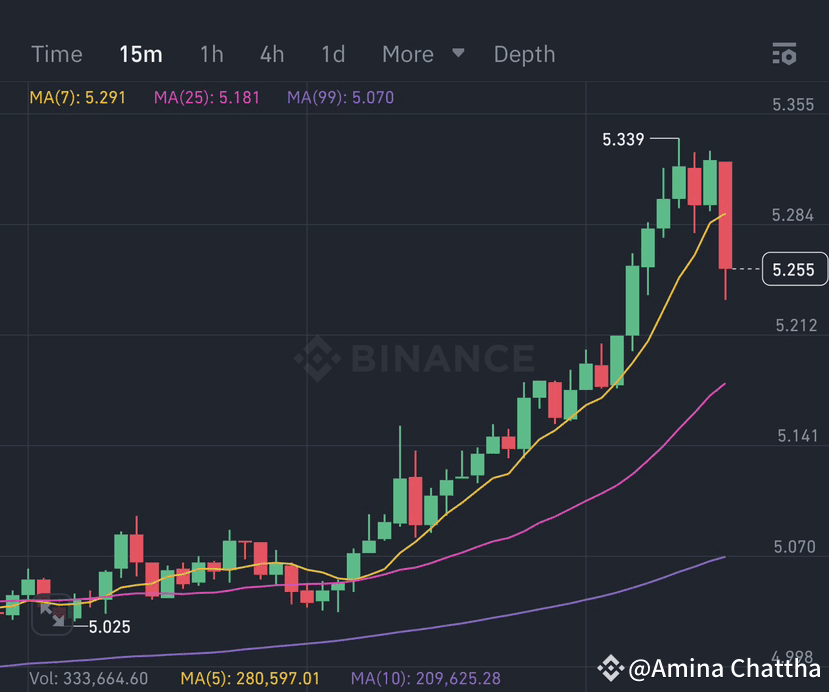The image size is (829, 692).
Task: Open additional chart view options via caret
Action: click(459, 55)
